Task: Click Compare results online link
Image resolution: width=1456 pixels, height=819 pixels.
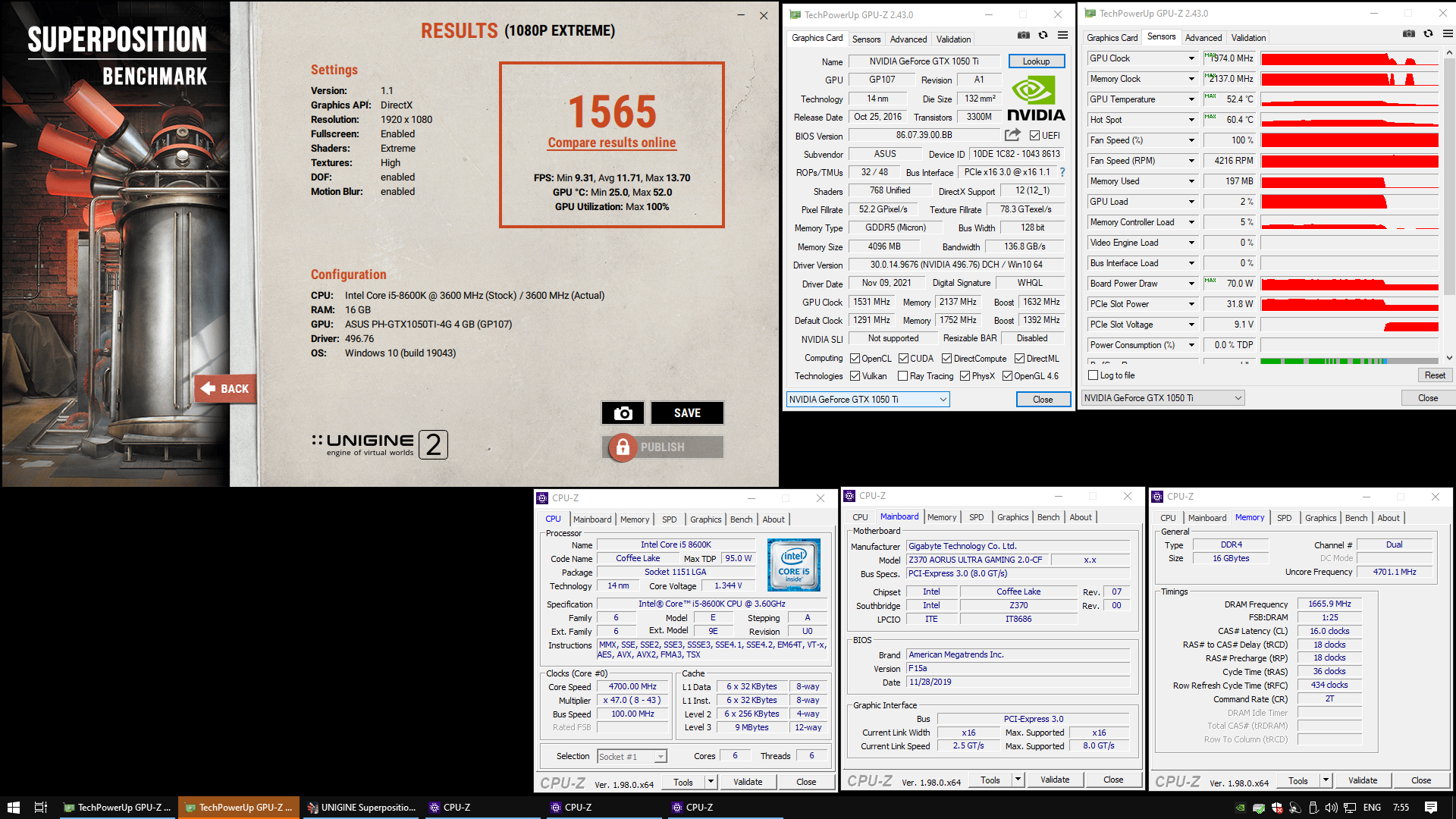Action: tap(611, 143)
